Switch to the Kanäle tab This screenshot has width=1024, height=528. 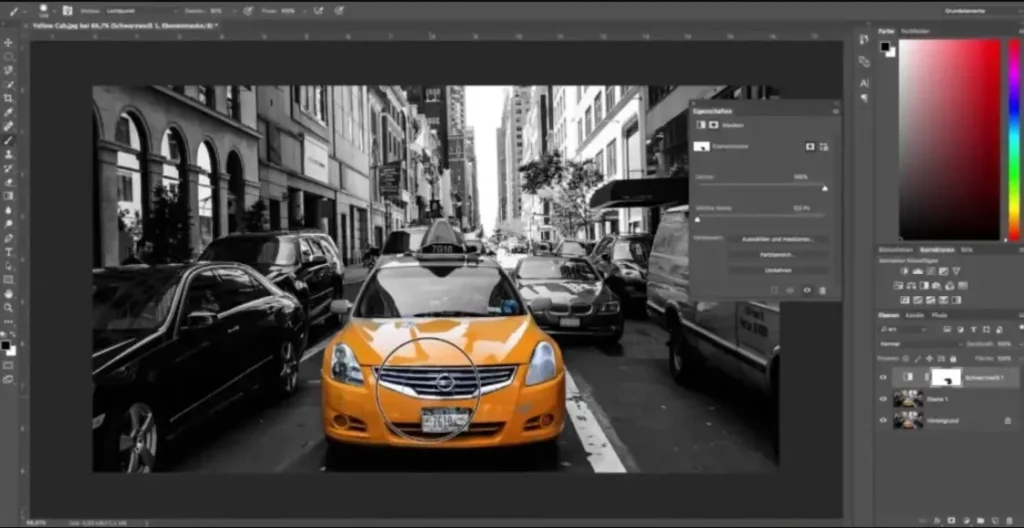(x=914, y=315)
